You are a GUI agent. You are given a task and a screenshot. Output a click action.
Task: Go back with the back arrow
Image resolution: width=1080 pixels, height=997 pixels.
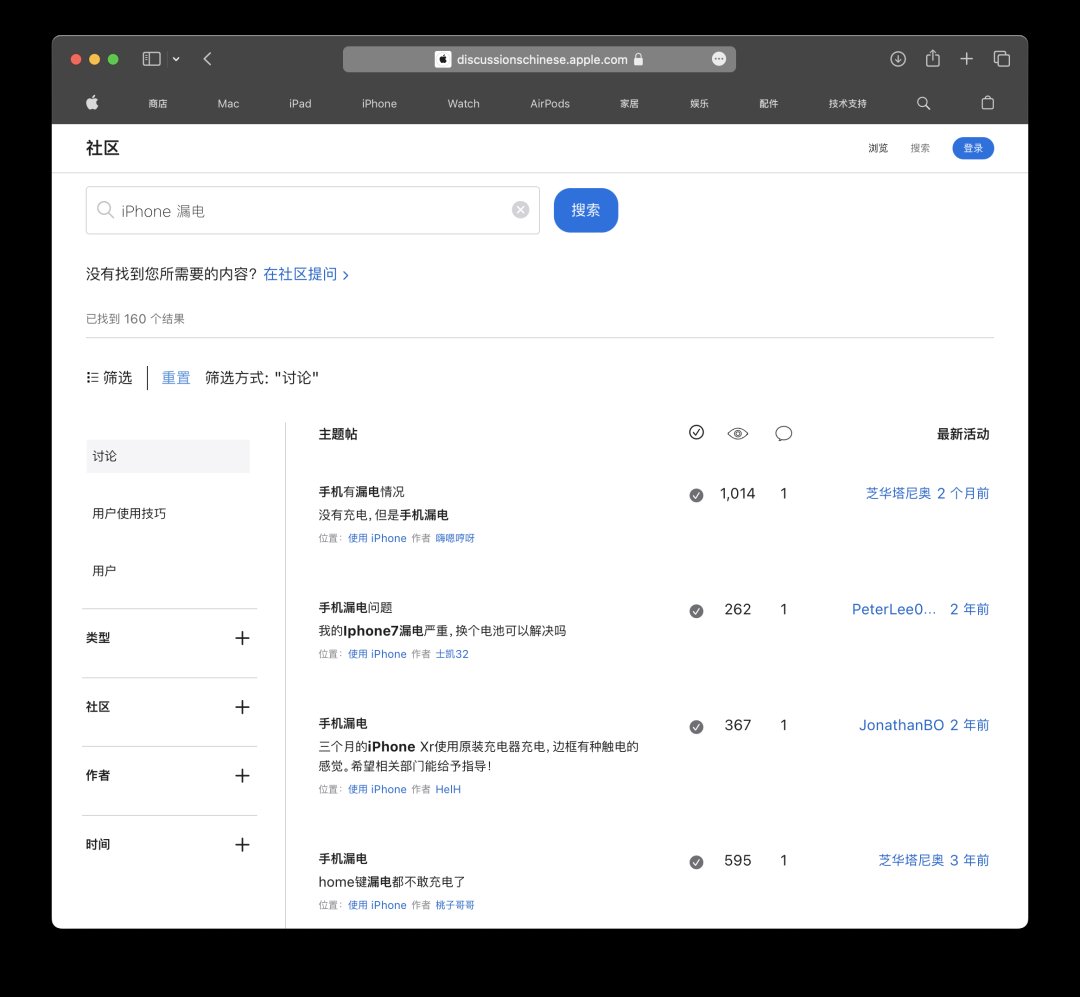pyautogui.click(x=207, y=59)
